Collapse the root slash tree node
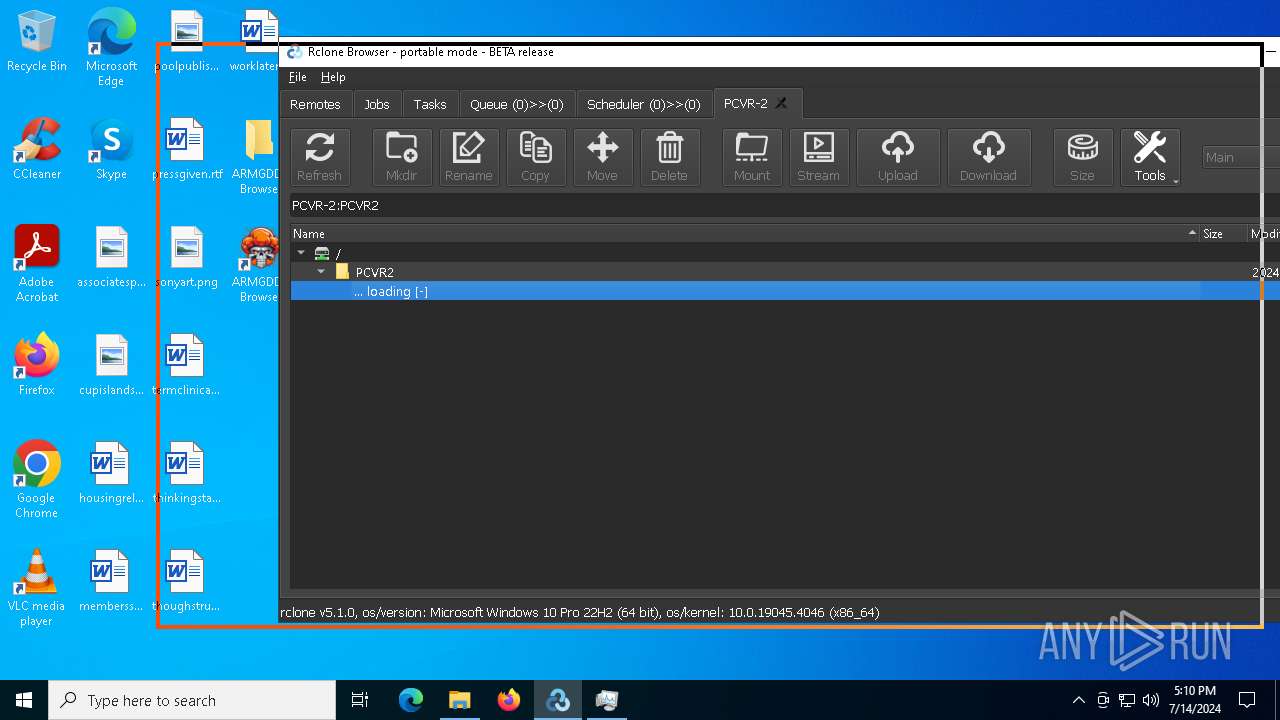 pyautogui.click(x=301, y=253)
